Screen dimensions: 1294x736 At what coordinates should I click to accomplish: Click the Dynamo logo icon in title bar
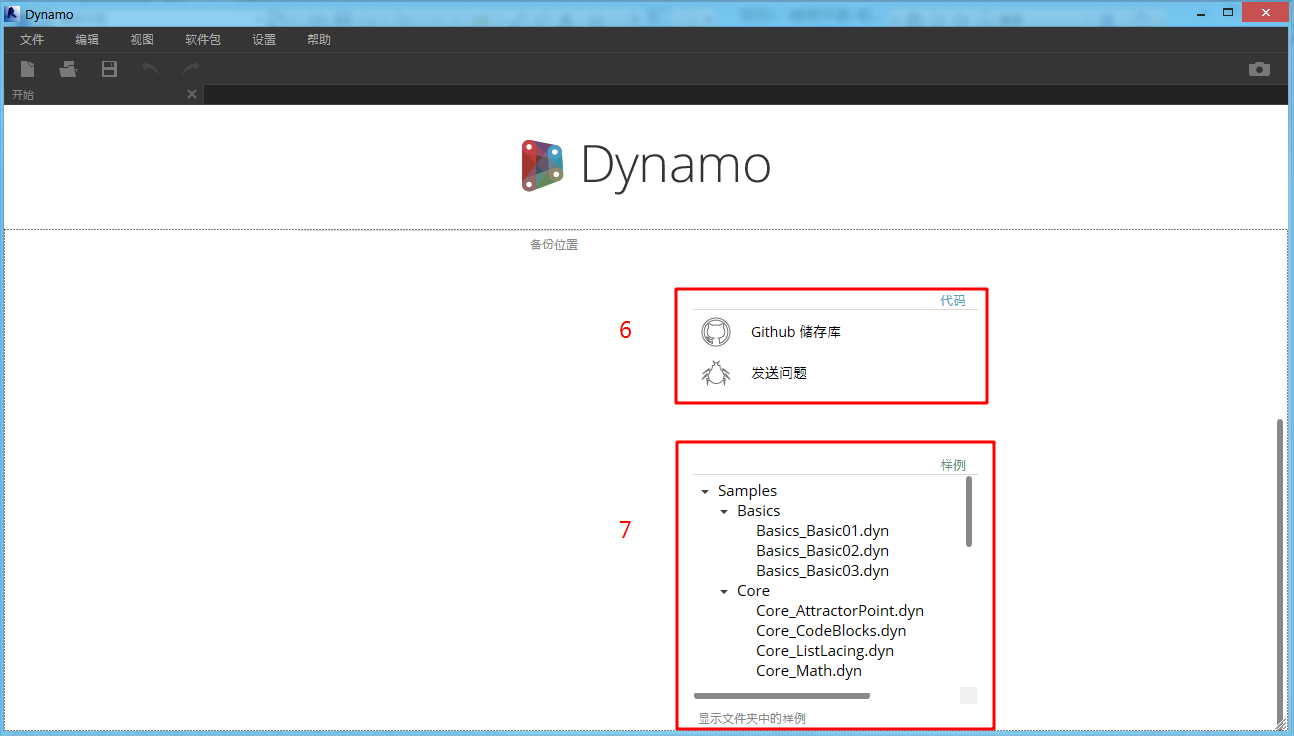point(13,13)
